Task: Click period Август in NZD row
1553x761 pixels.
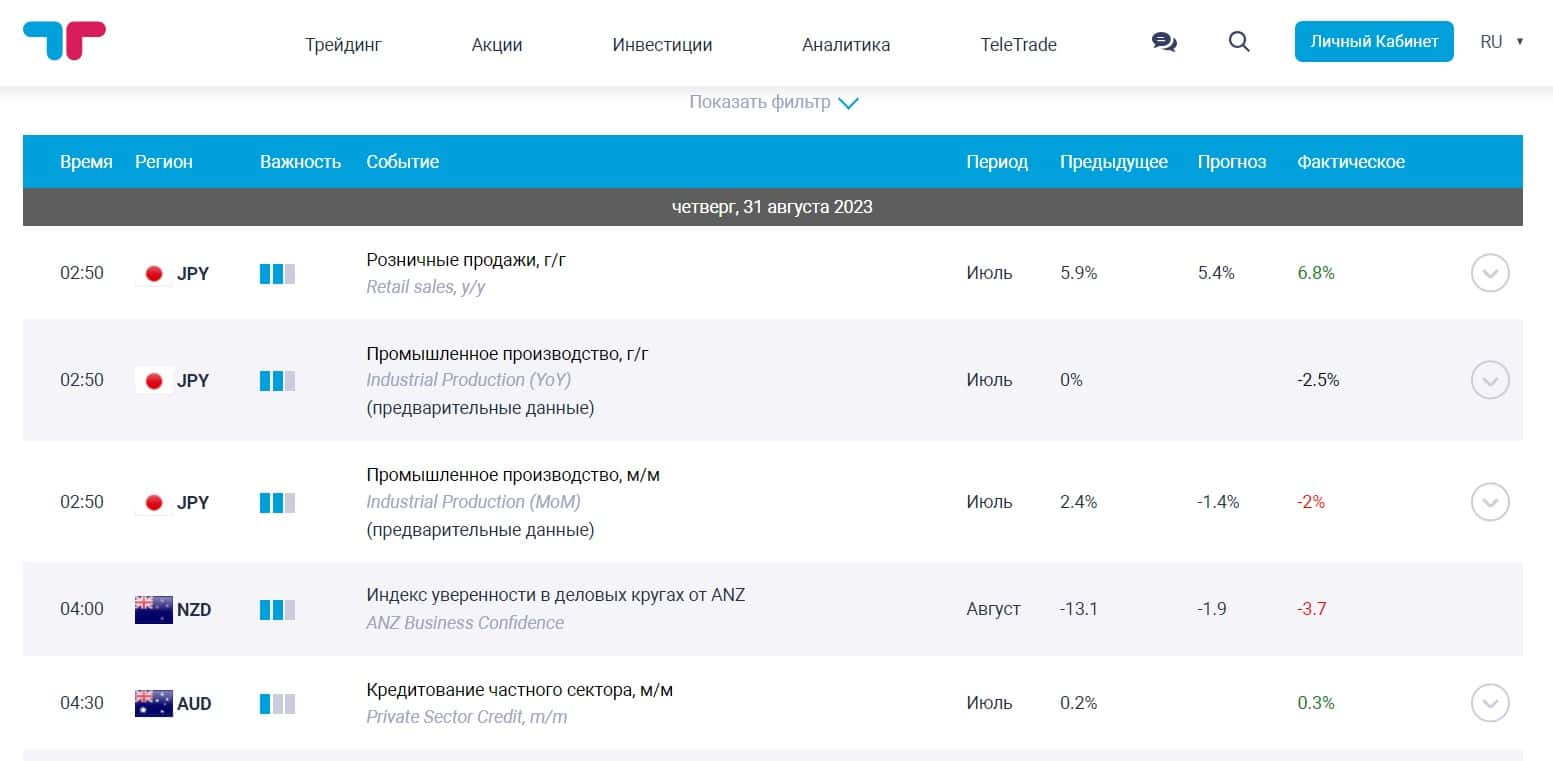Action: (x=993, y=609)
